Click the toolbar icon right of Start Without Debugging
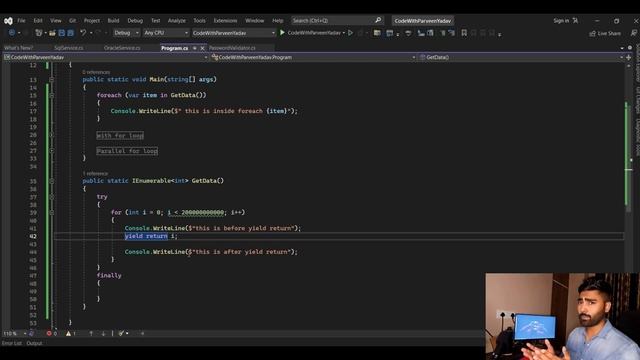 point(360,33)
